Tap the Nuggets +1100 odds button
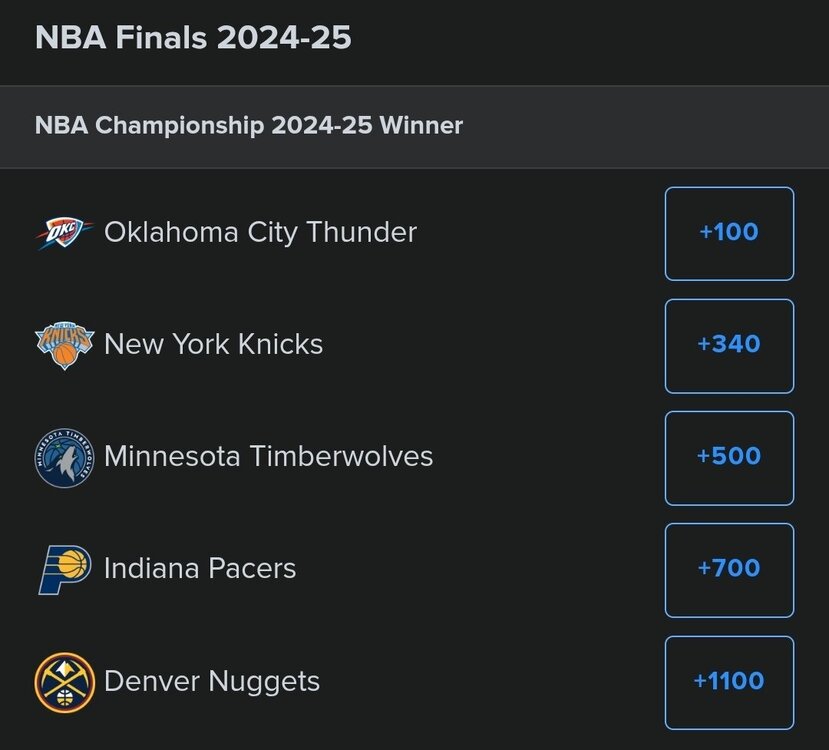 729,681
